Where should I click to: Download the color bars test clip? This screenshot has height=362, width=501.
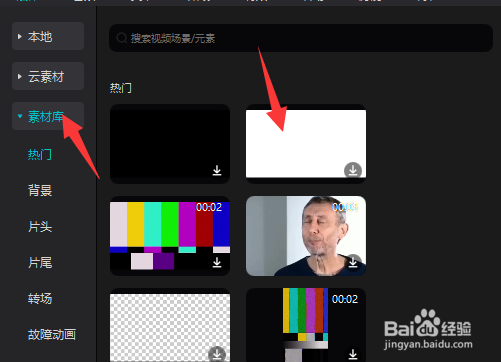217,263
